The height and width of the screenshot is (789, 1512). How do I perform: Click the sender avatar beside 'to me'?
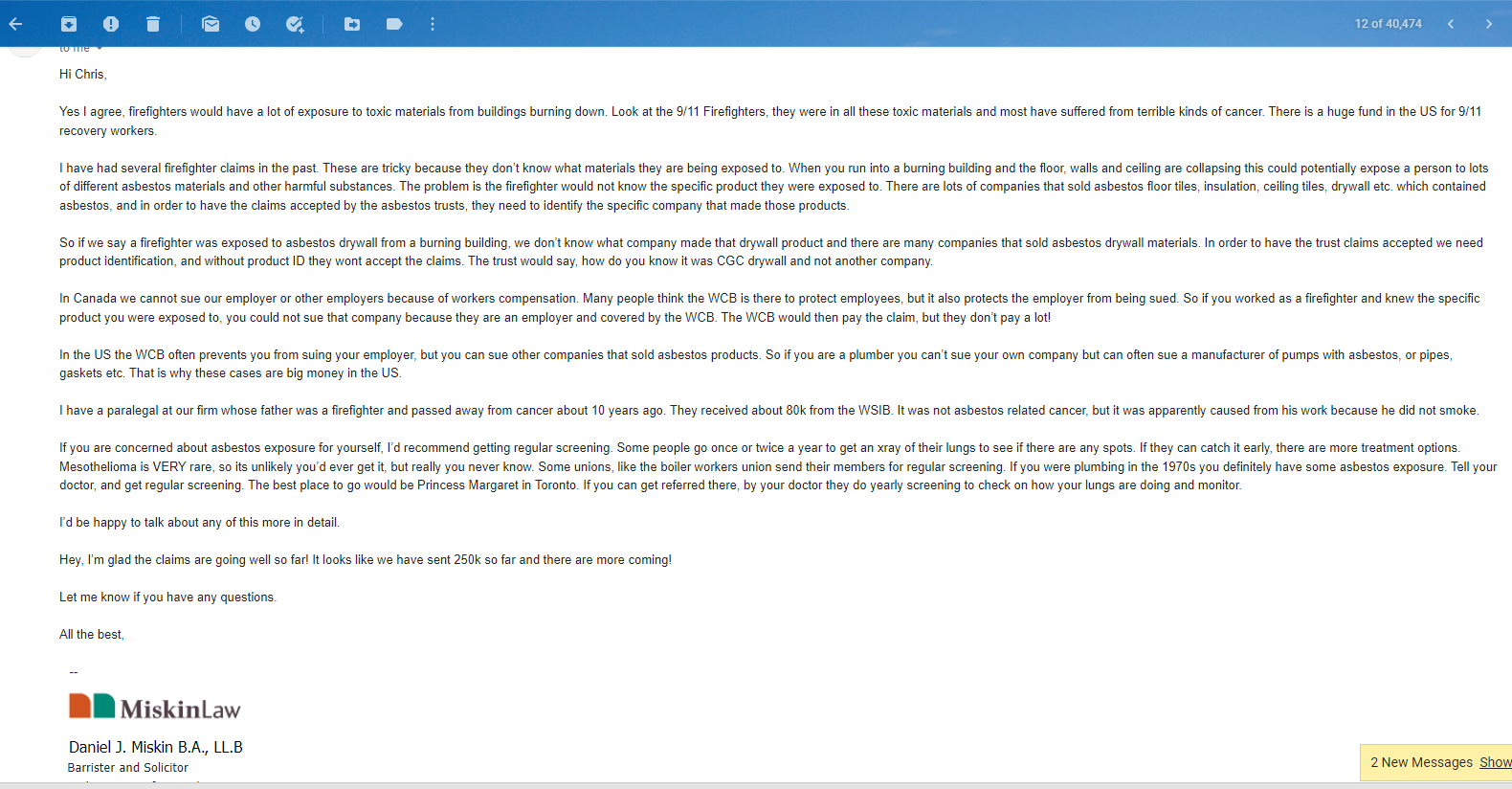(25, 50)
